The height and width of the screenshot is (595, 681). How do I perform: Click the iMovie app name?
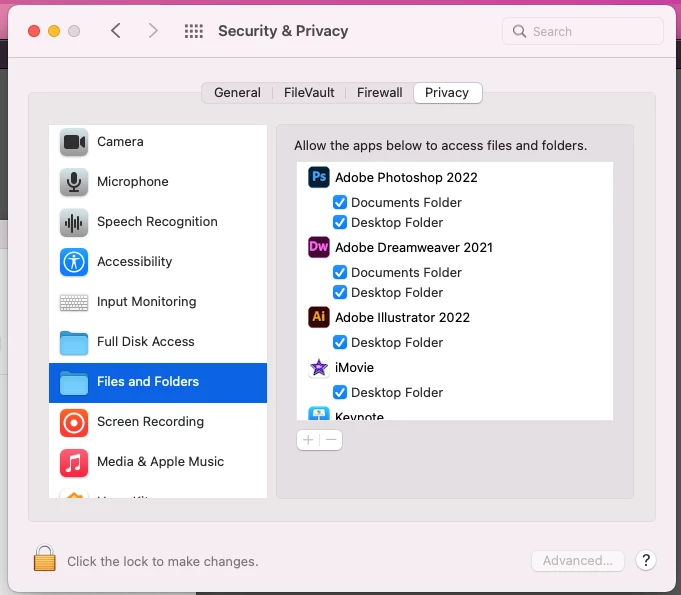tap(354, 367)
